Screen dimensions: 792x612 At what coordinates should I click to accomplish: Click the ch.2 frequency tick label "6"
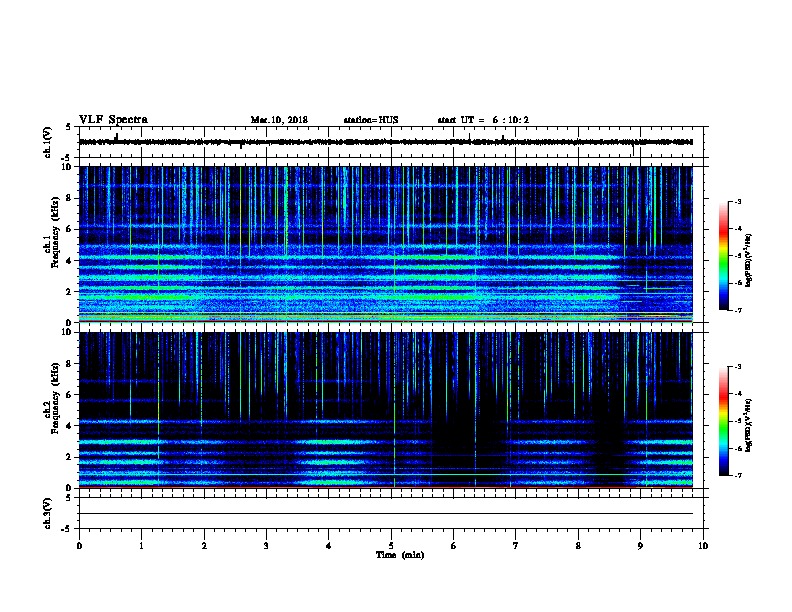coord(69,395)
